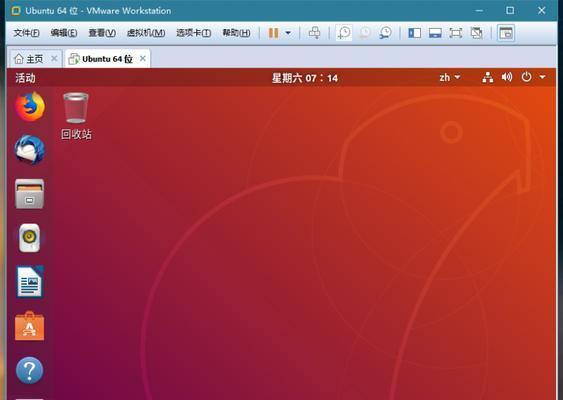Minimize the VMware Workstation window
This screenshot has height=400, width=563.
(x=479, y=11)
